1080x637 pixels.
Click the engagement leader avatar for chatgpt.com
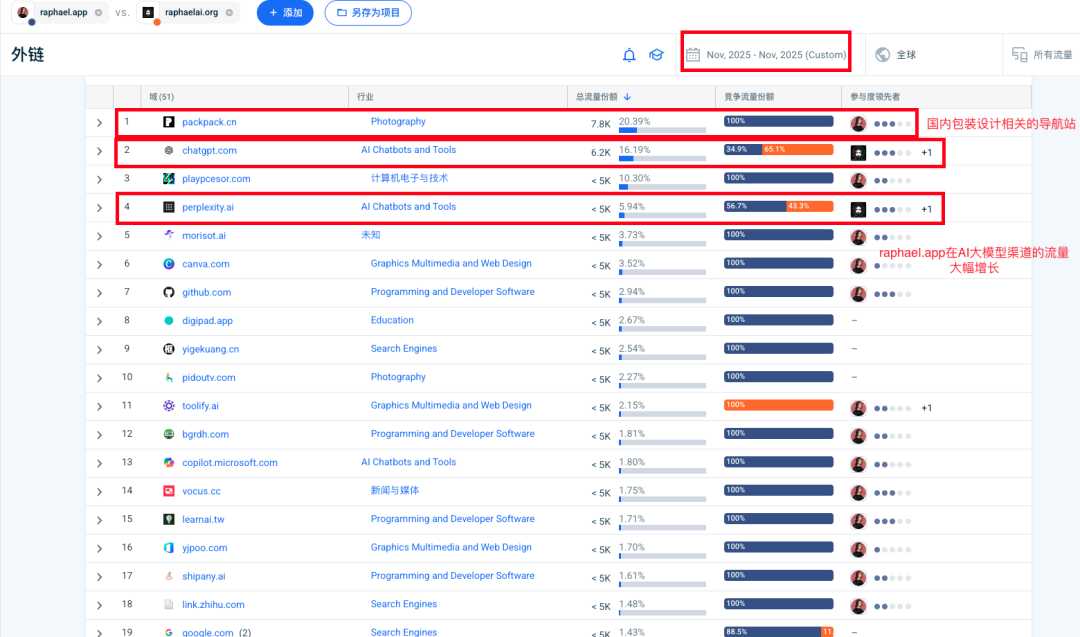[x=858, y=153]
